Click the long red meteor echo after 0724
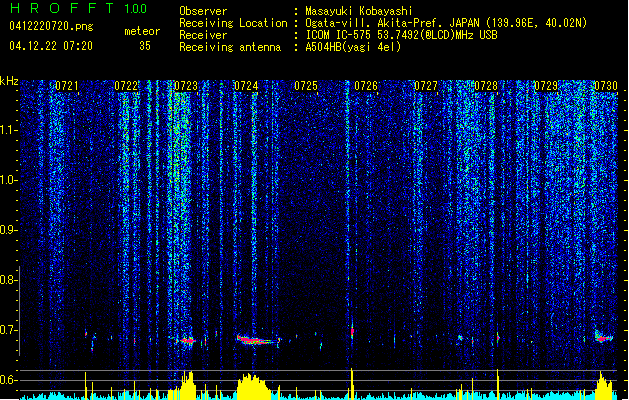Screen dimensions: 629x400 pos(257,340)
